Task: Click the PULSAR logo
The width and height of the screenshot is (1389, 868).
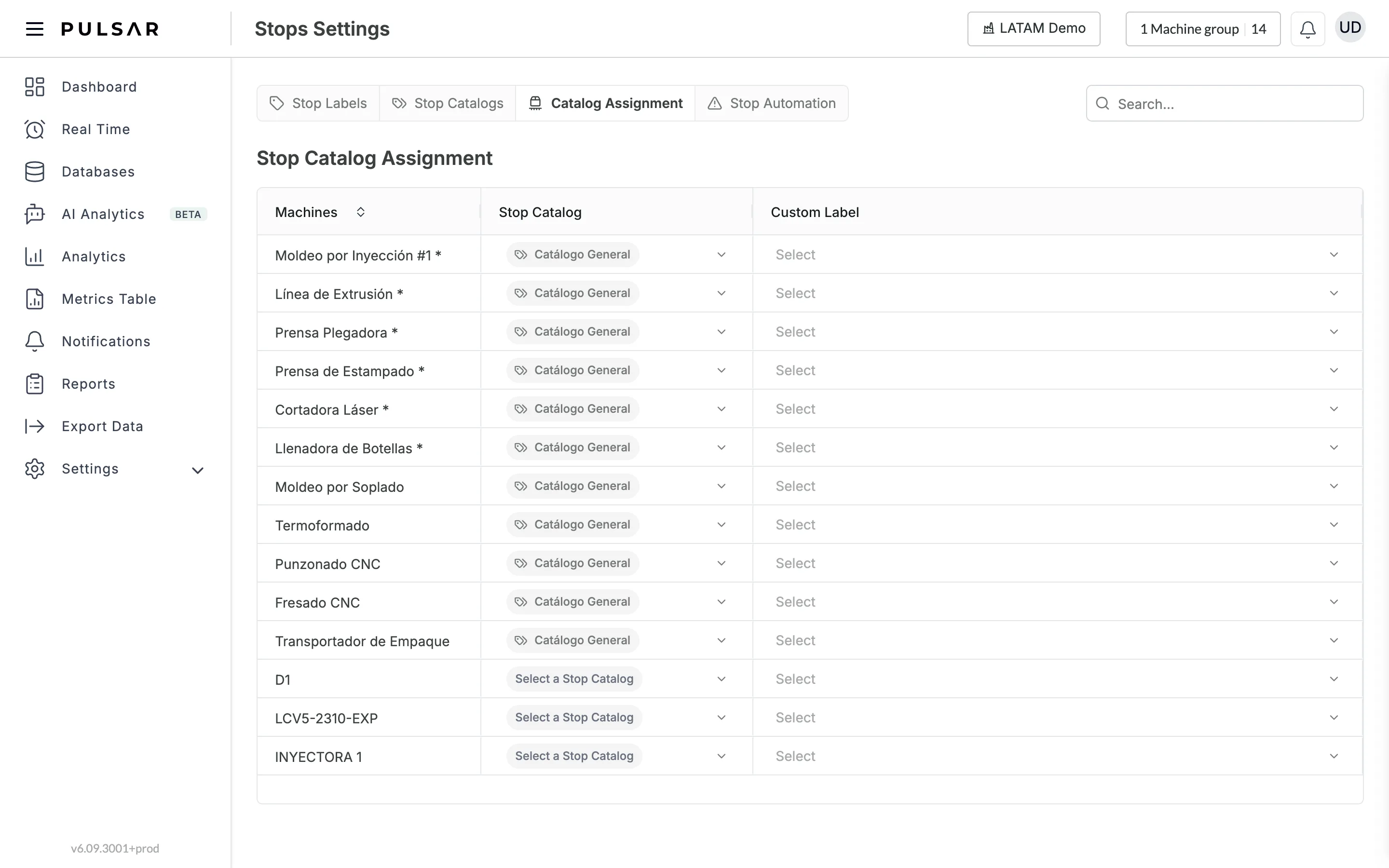Action: coord(109,29)
